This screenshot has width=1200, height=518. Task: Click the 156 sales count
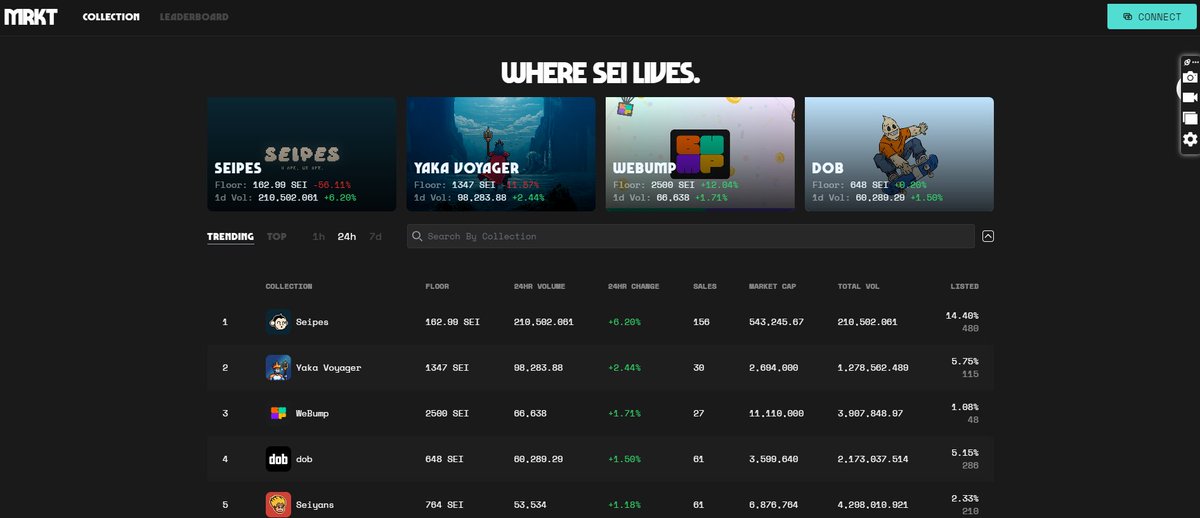click(701, 322)
